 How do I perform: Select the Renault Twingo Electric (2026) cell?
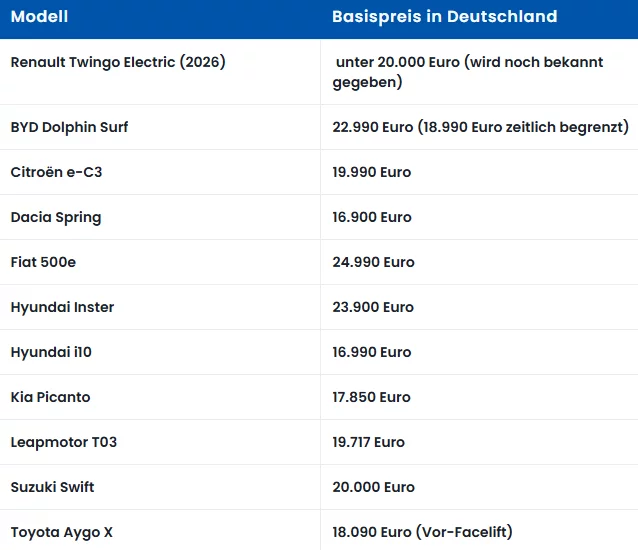[118, 62]
